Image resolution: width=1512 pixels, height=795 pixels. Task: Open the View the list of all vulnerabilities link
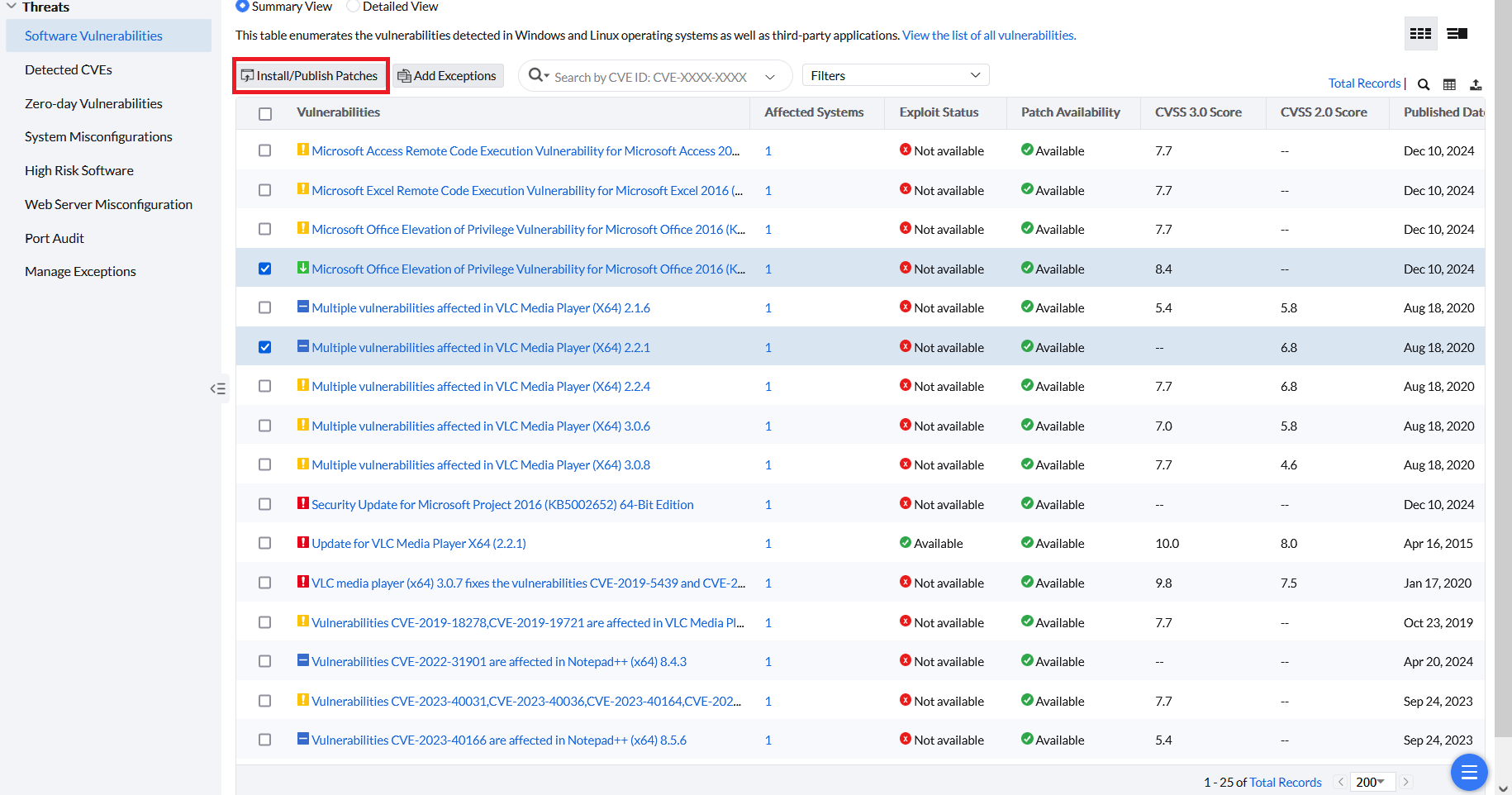click(989, 36)
